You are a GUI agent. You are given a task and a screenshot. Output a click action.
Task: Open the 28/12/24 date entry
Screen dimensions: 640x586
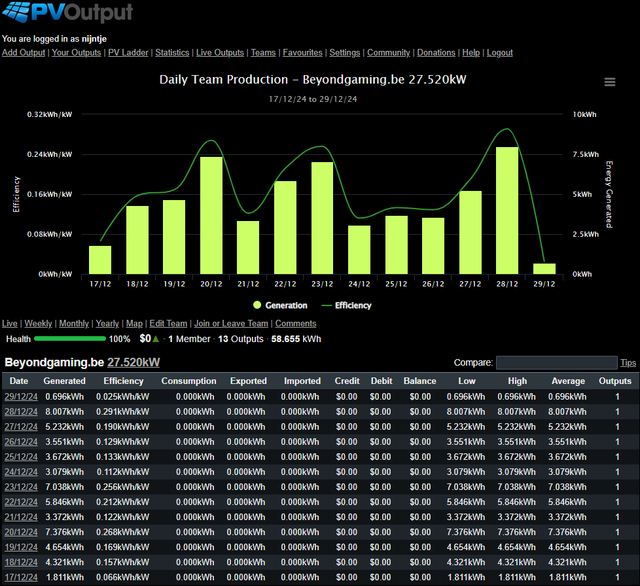pos(21,412)
